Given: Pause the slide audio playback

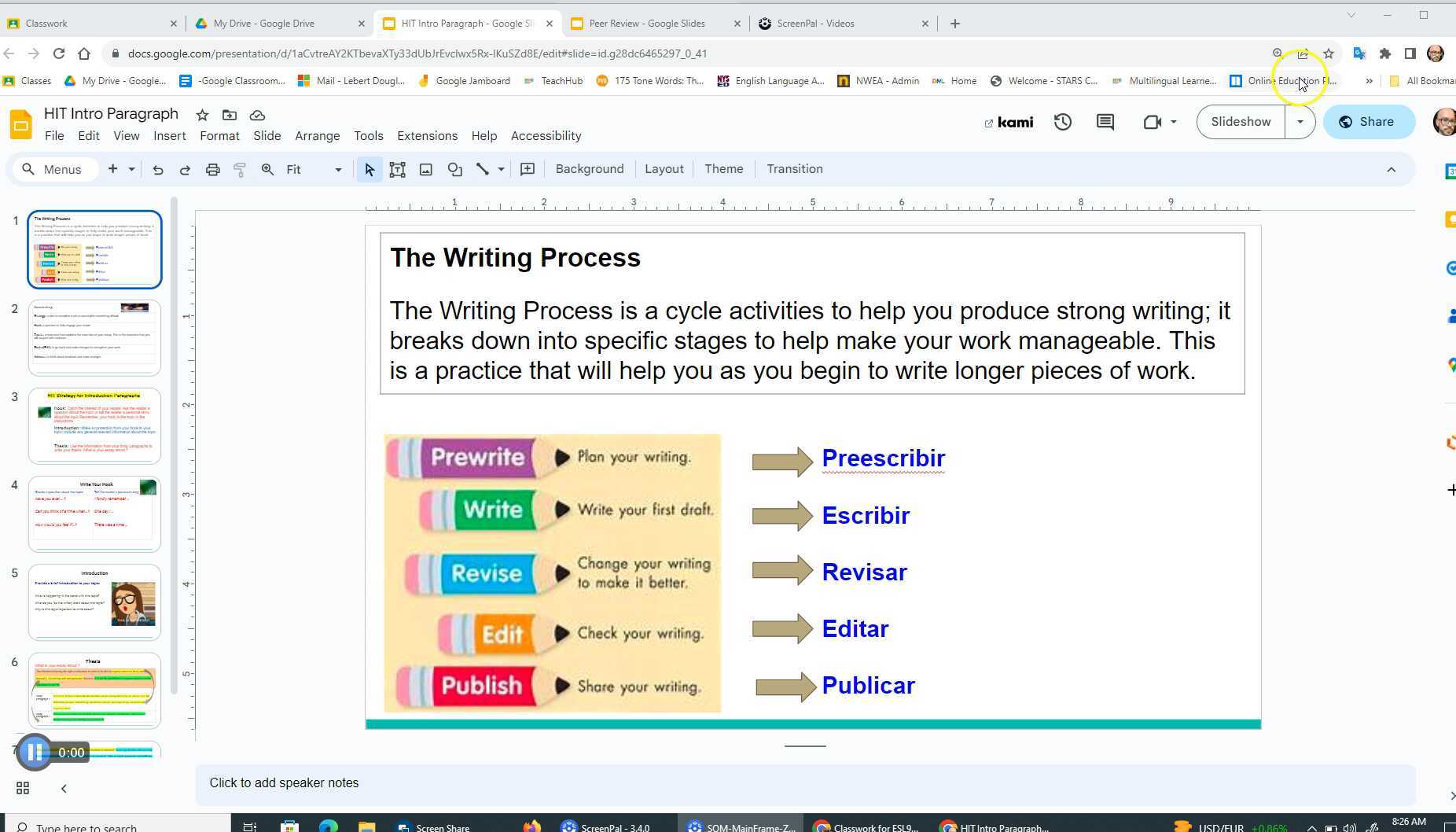Looking at the screenshot, I should coord(33,752).
